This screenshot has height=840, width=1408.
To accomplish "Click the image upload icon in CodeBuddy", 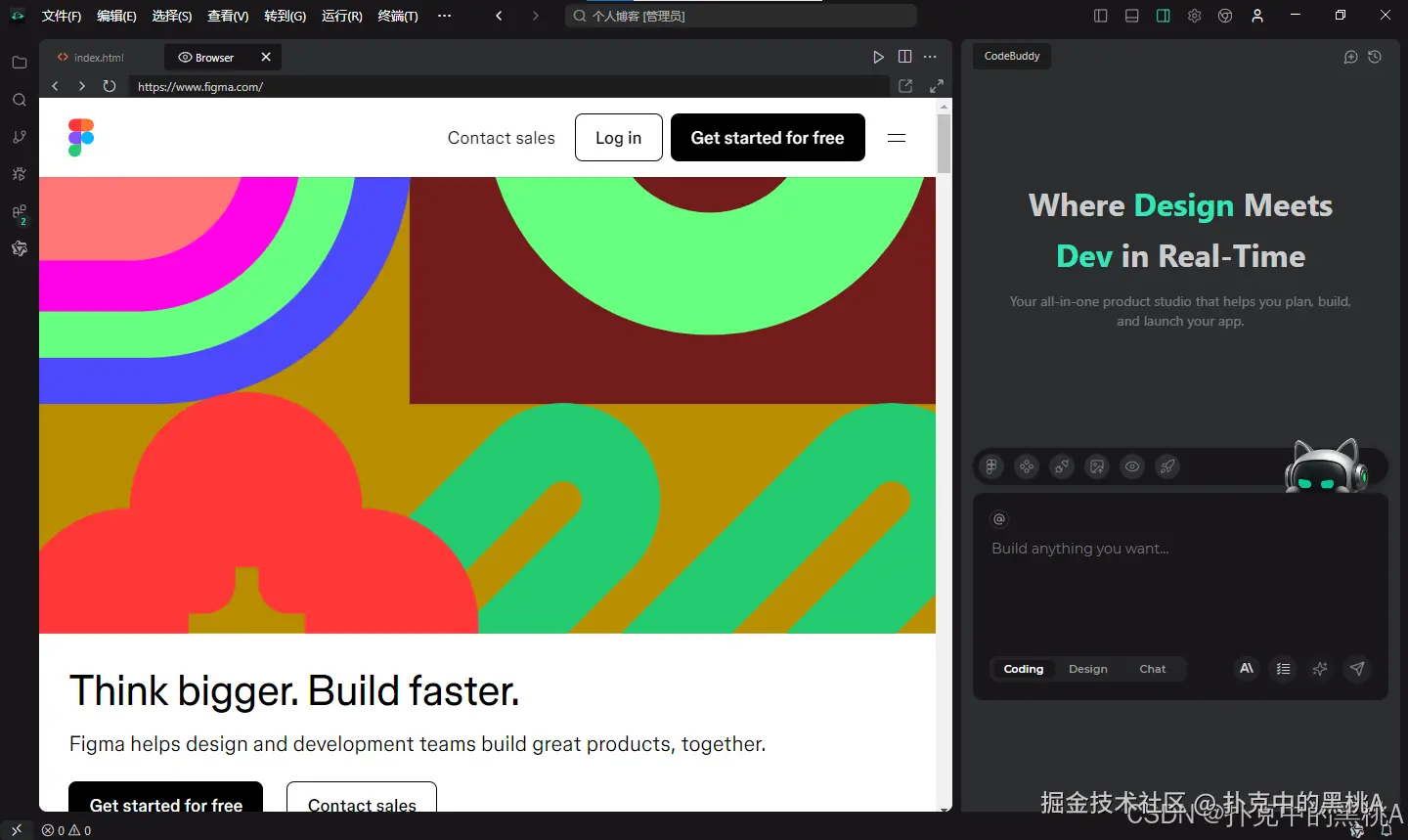I will 1097,466.
